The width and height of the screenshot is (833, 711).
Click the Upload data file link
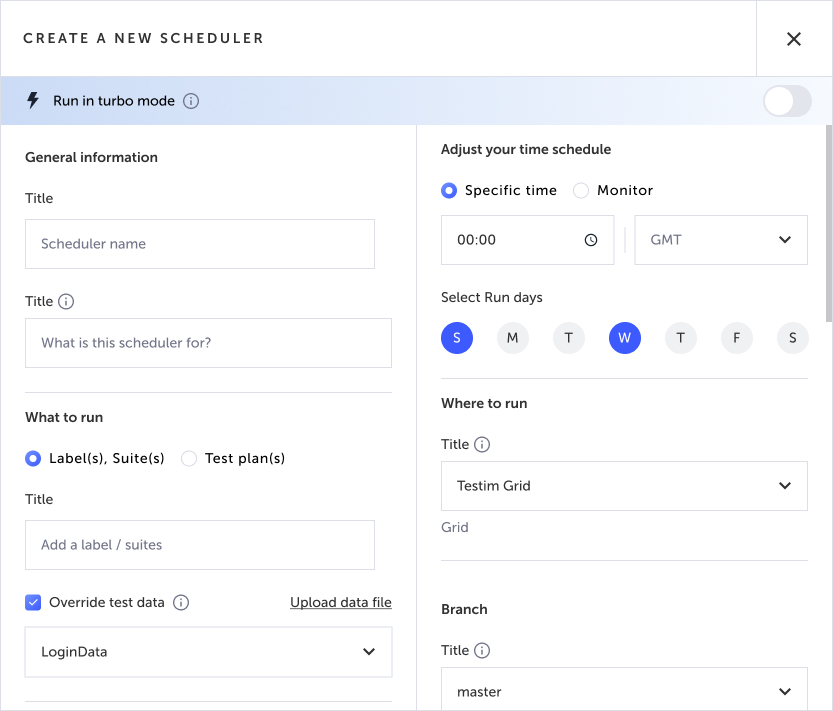pos(341,602)
